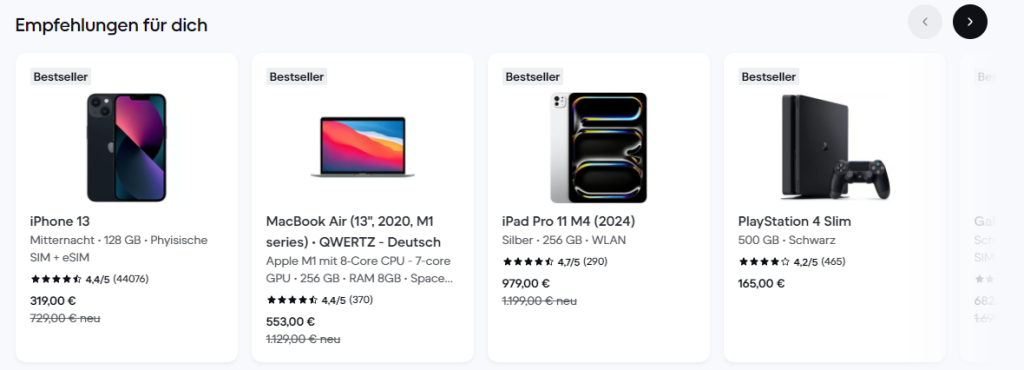Click the iPad Pro 11 M4 (2024) title
This screenshot has width=1024, height=370.
point(569,221)
